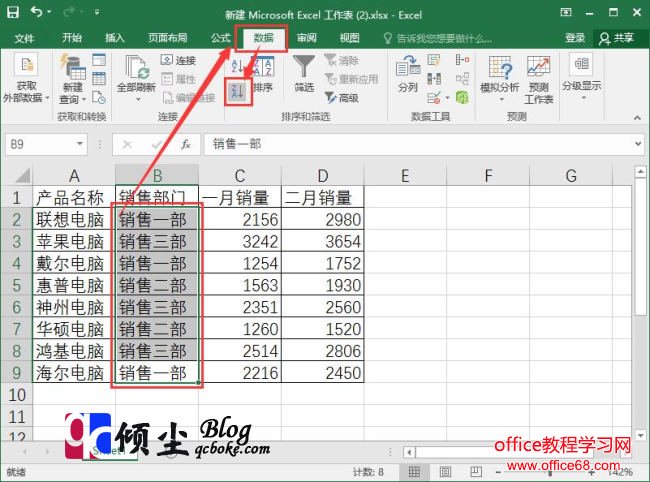Open the Data Validation dropdown arrow
This screenshot has height=482, width=650.
447,98
